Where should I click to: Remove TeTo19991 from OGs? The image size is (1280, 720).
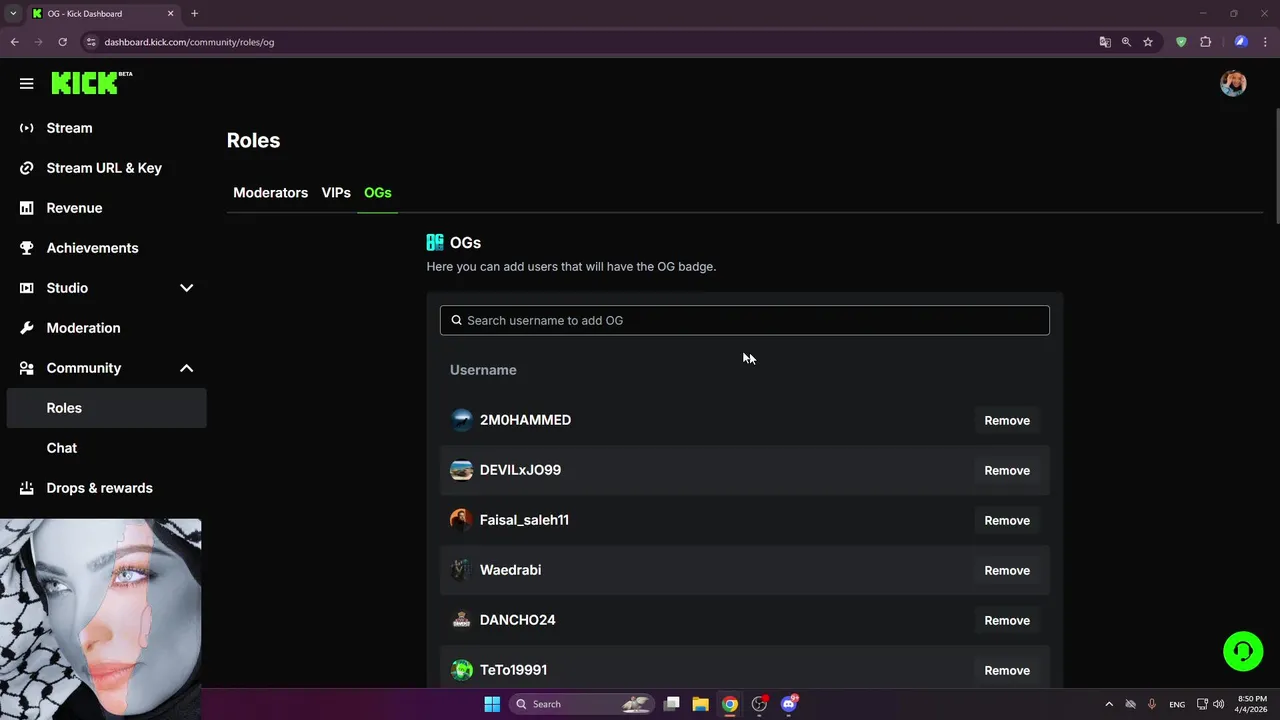(x=1007, y=670)
